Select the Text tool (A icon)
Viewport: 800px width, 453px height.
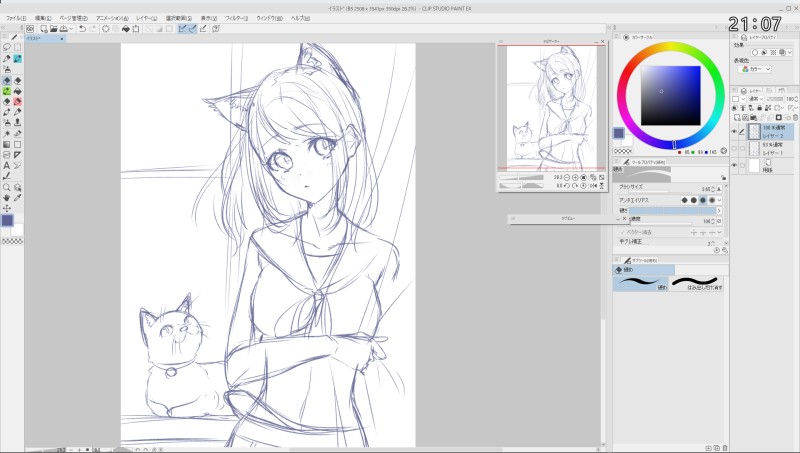tap(7, 165)
